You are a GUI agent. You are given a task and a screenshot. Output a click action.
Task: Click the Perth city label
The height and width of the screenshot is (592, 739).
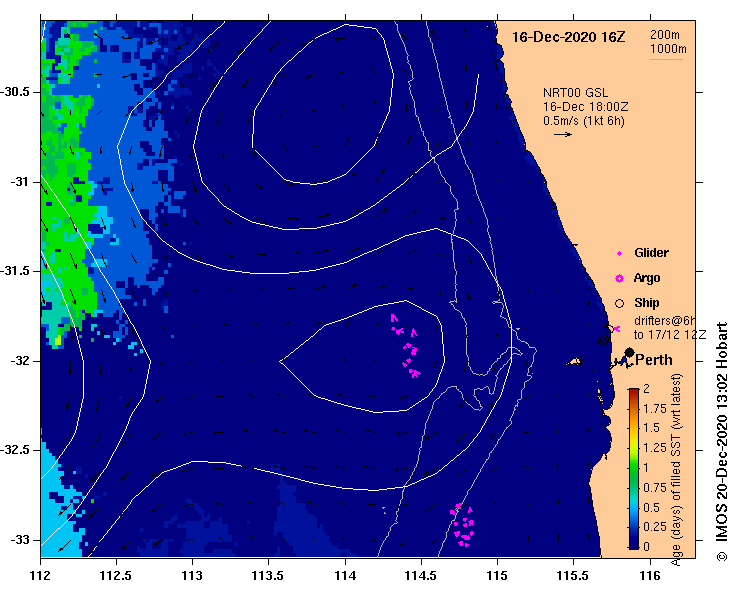(654, 360)
